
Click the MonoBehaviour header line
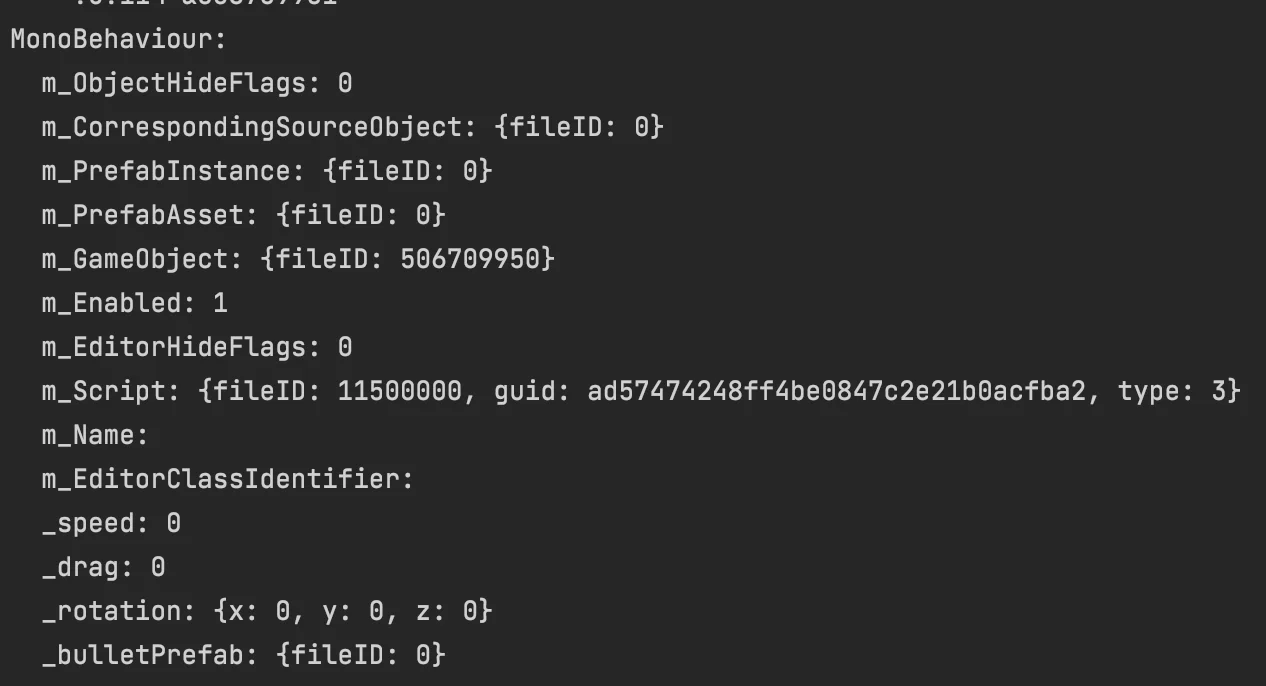[119, 39]
